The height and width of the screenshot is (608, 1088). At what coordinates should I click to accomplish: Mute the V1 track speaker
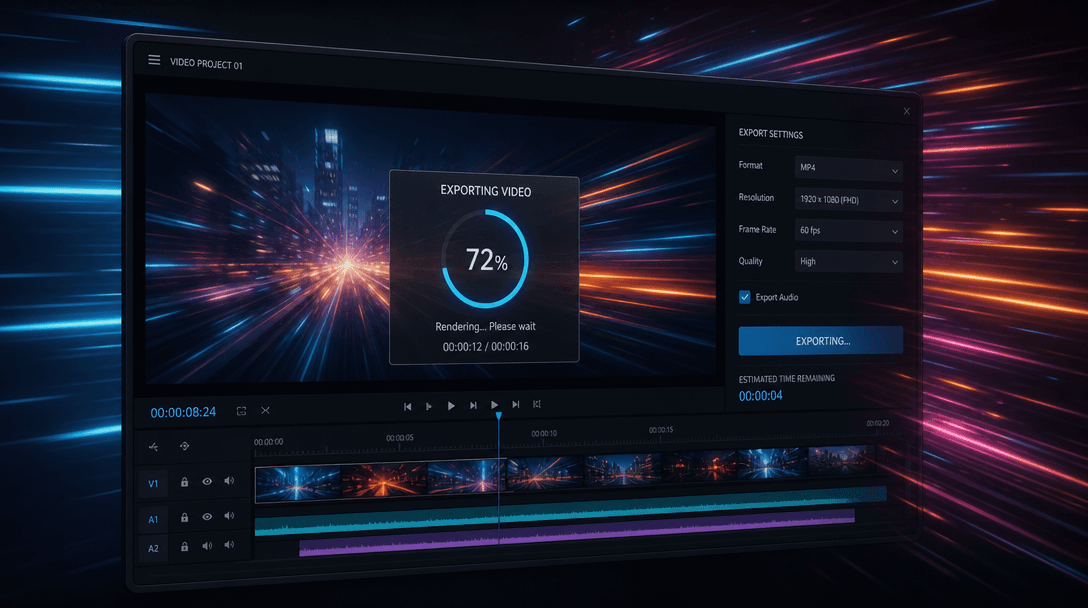pyautogui.click(x=229, y=481)
